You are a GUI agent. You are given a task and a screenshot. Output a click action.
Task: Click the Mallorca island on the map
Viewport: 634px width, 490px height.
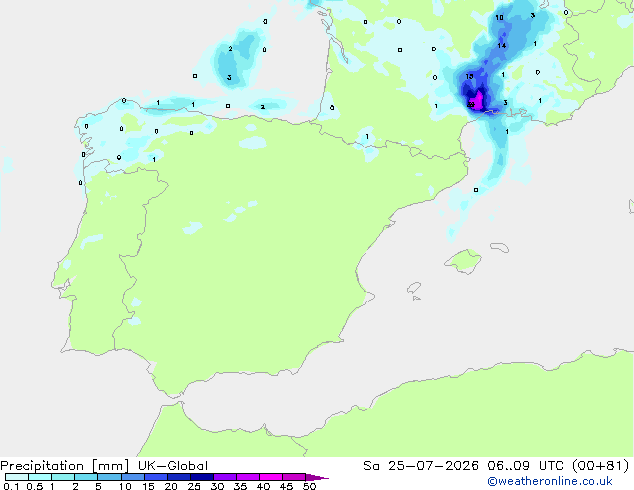pos(463,261)
